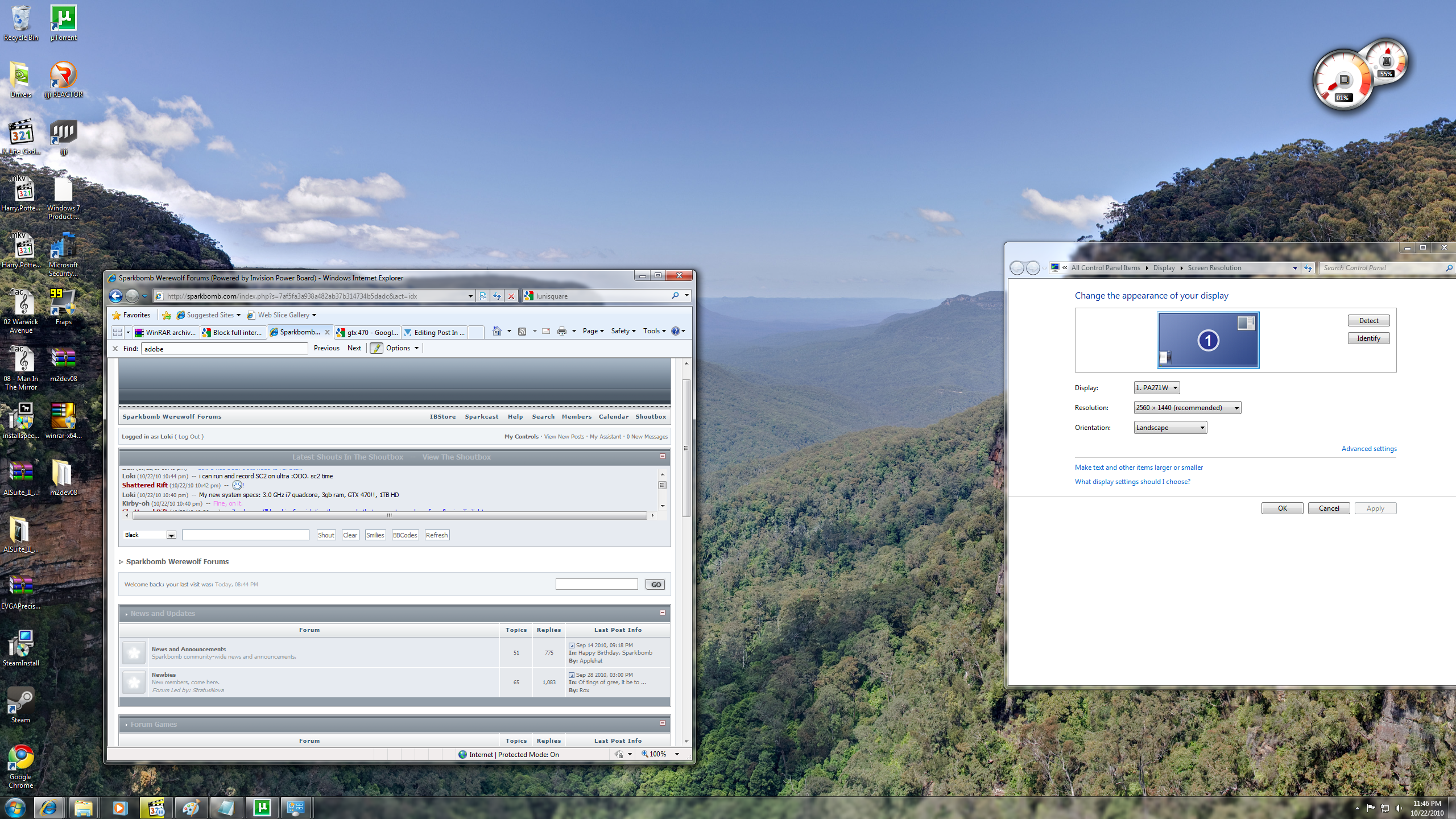Click the Find text box containing adobe

click(x=224, y=349)
